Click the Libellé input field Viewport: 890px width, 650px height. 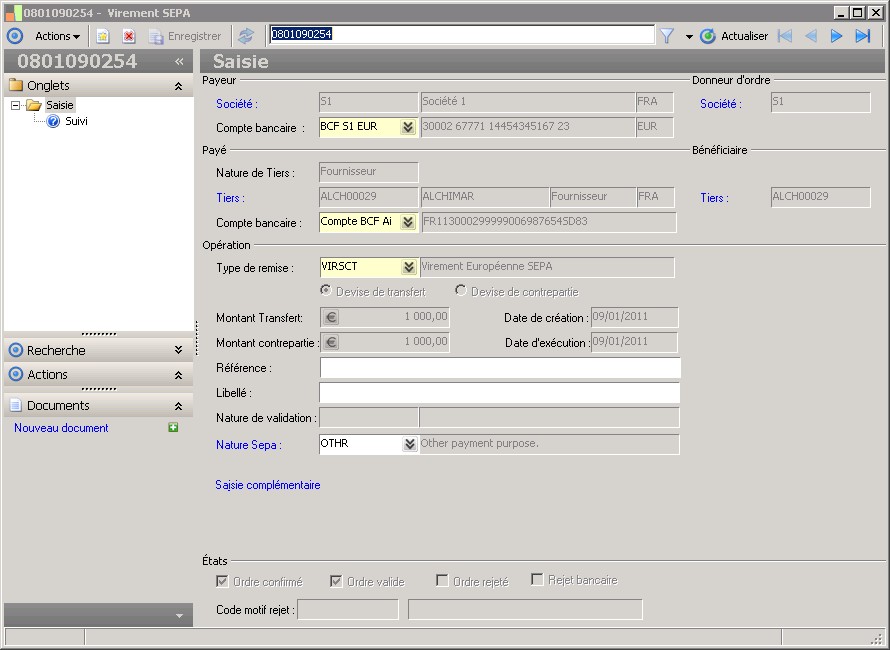[499, 393]
